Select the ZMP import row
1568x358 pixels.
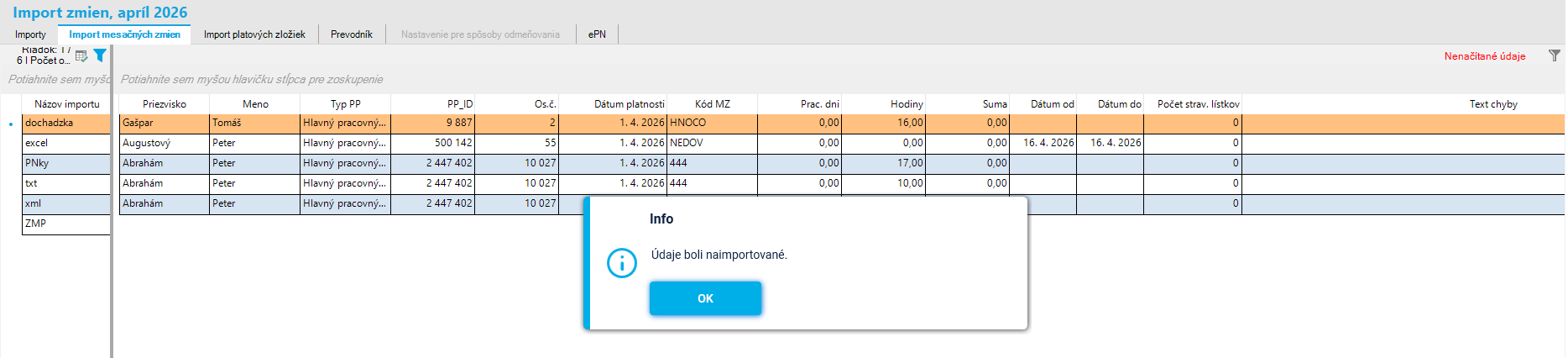66,224
